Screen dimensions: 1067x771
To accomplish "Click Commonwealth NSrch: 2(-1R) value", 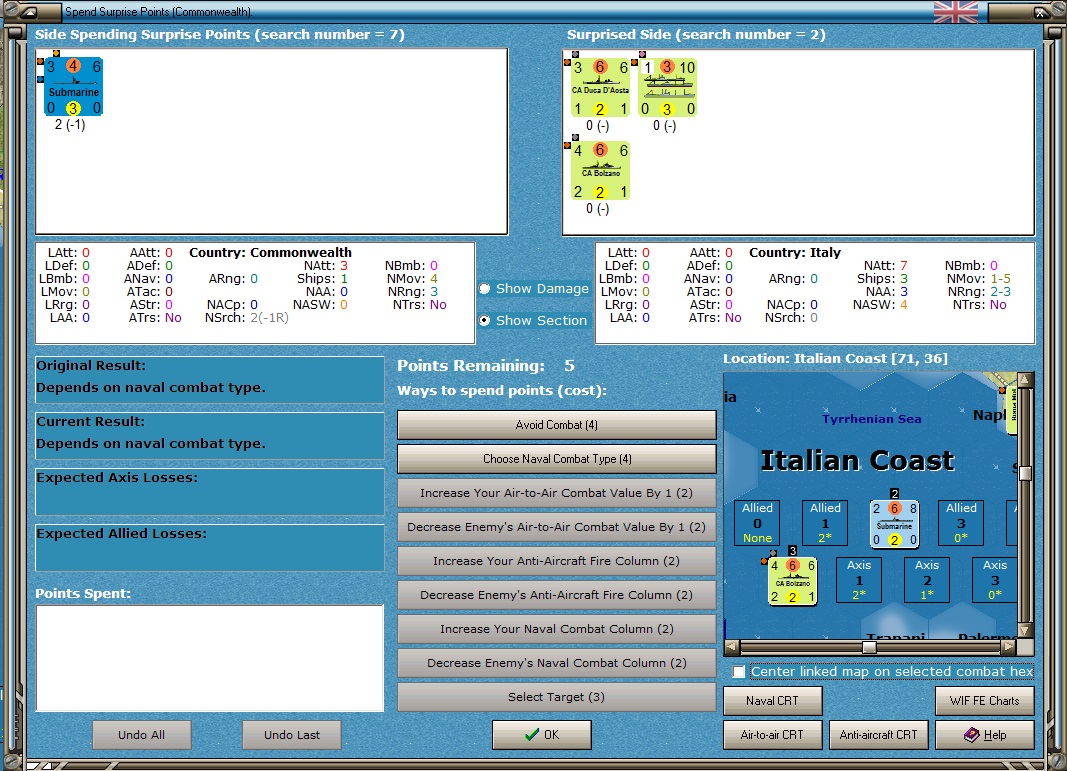I will tap(269, 318).
